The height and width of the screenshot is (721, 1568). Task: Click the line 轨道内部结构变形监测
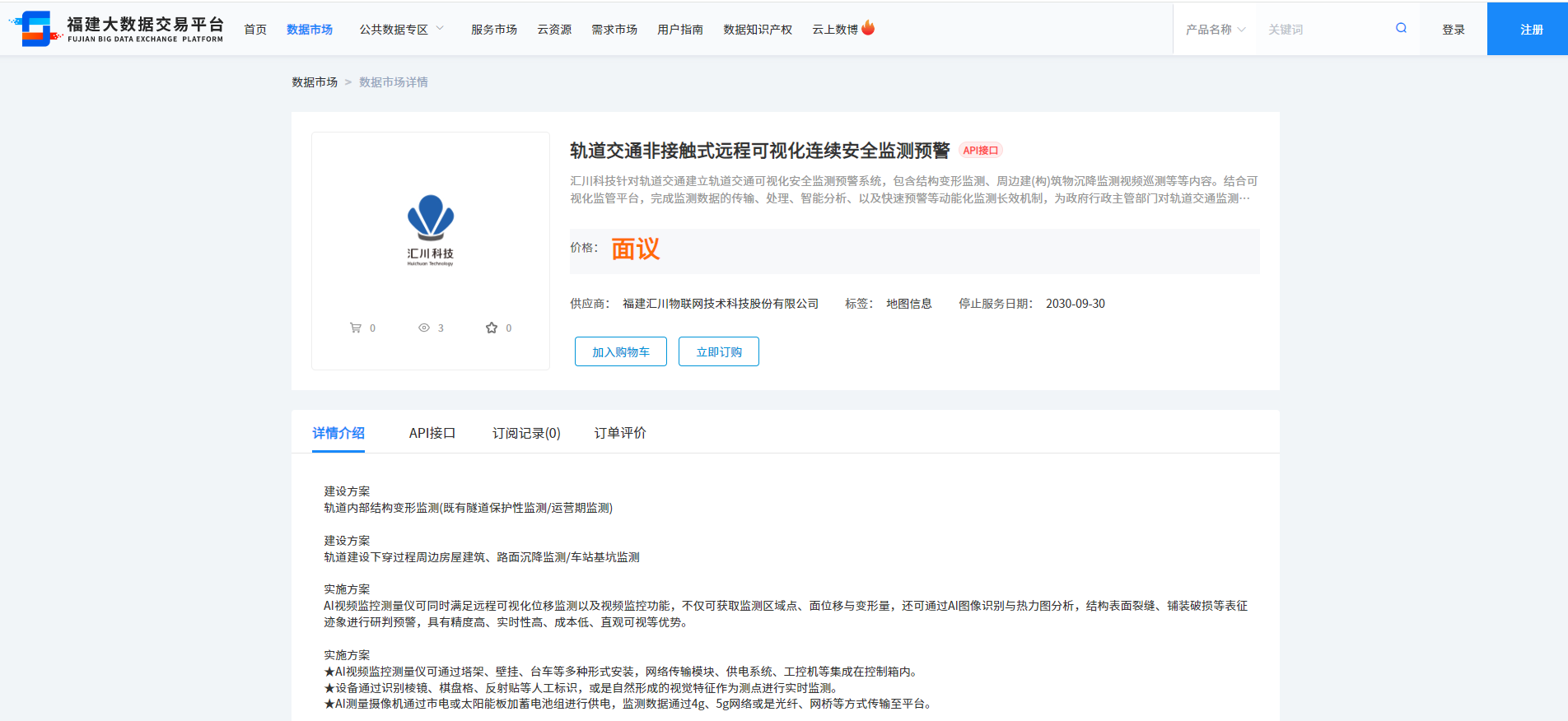pos(469,508)
